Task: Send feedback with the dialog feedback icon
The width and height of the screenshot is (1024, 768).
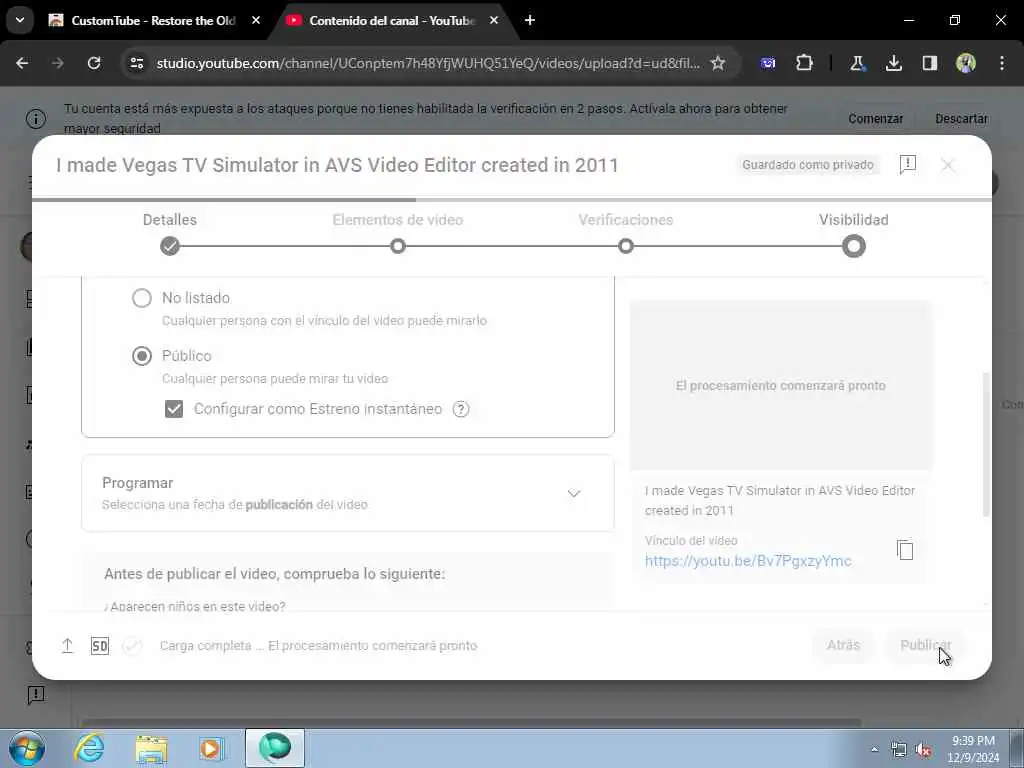Action: pos(908,165)
